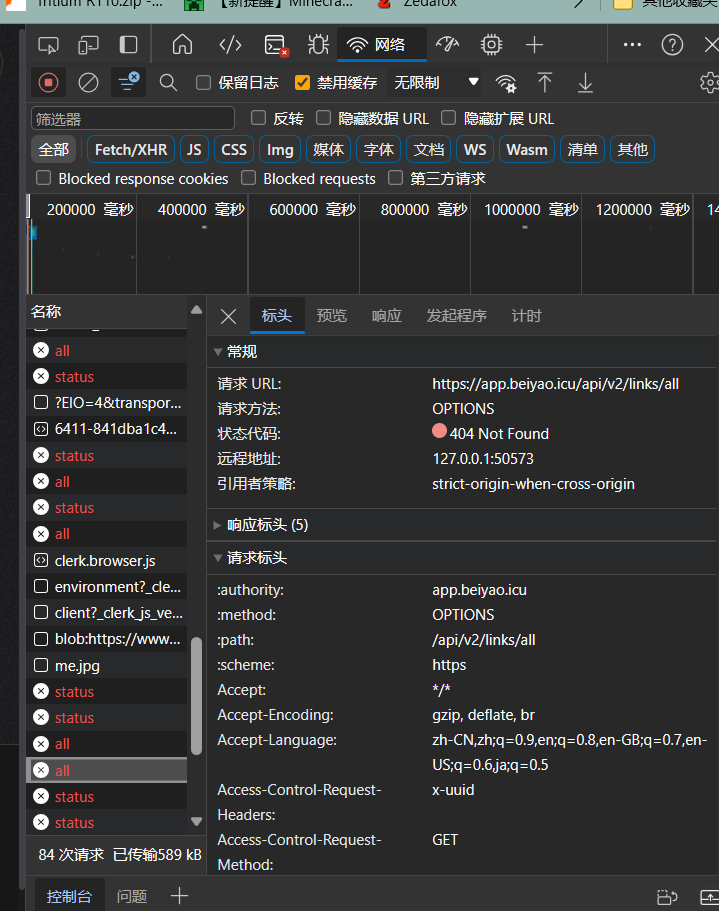719x911 pixels.
Task: Export HAR file with down arrow
Action: (x=585, y=83)
